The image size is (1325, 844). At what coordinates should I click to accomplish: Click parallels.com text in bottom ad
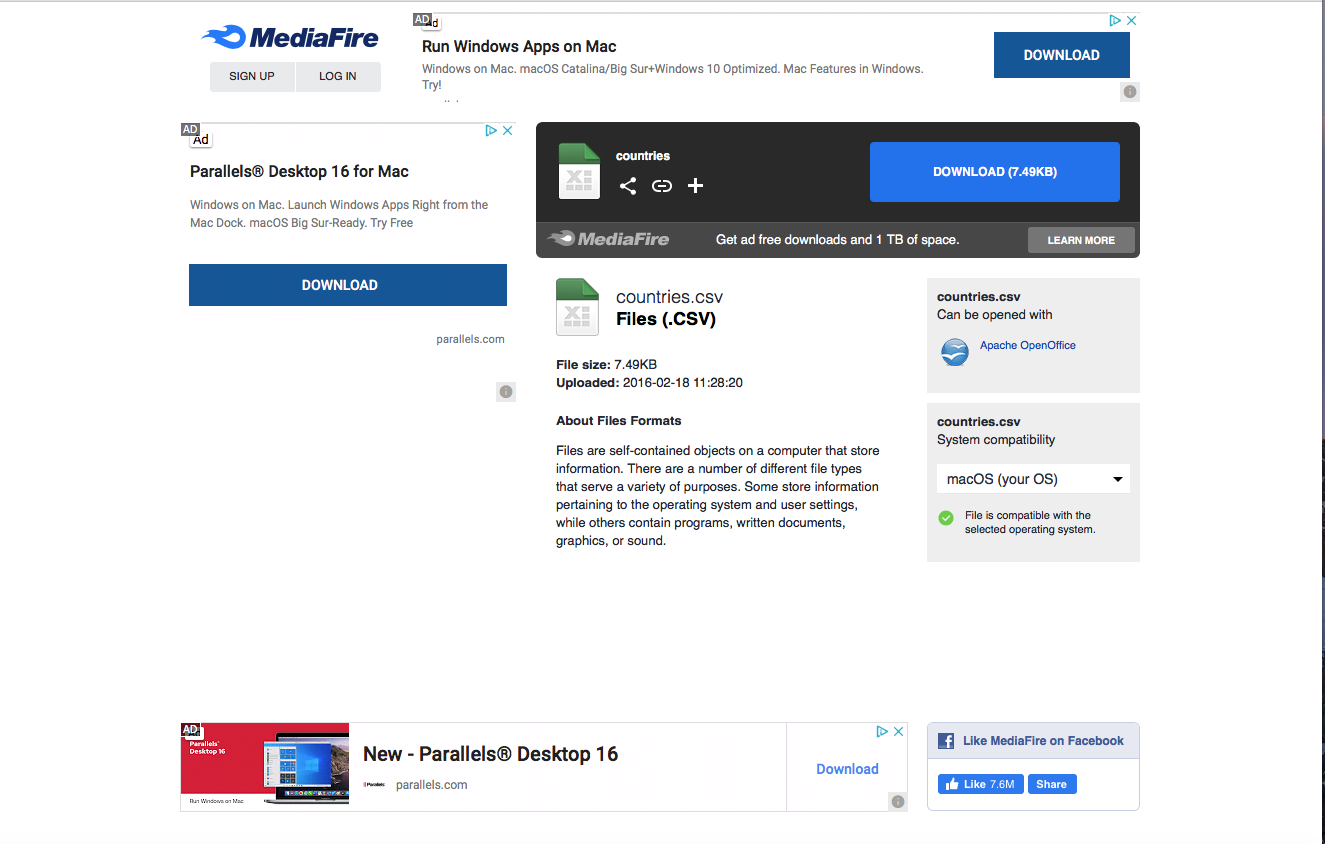click(x=432, y=785)
